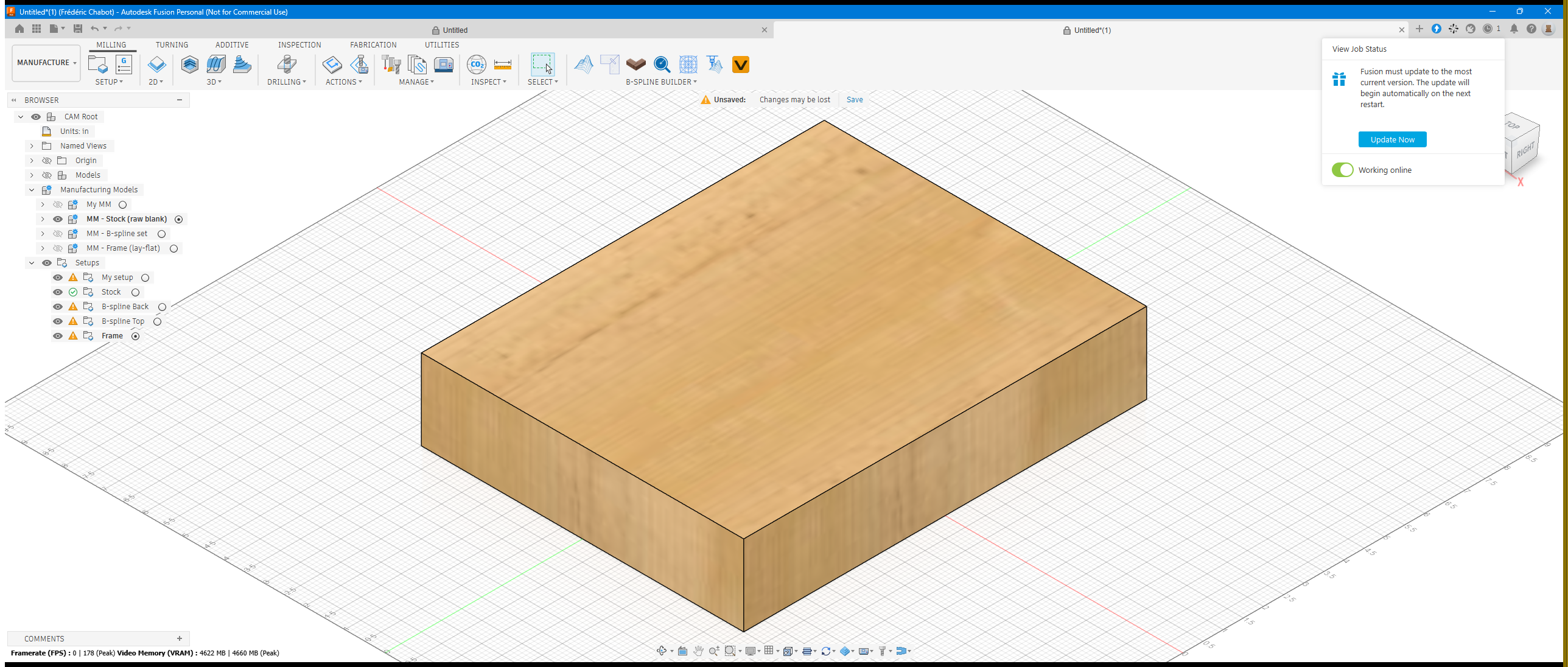This screenshot has width=1568, height=667.
Task: Activate the Measure ruler icon
Action: [503, 64]
